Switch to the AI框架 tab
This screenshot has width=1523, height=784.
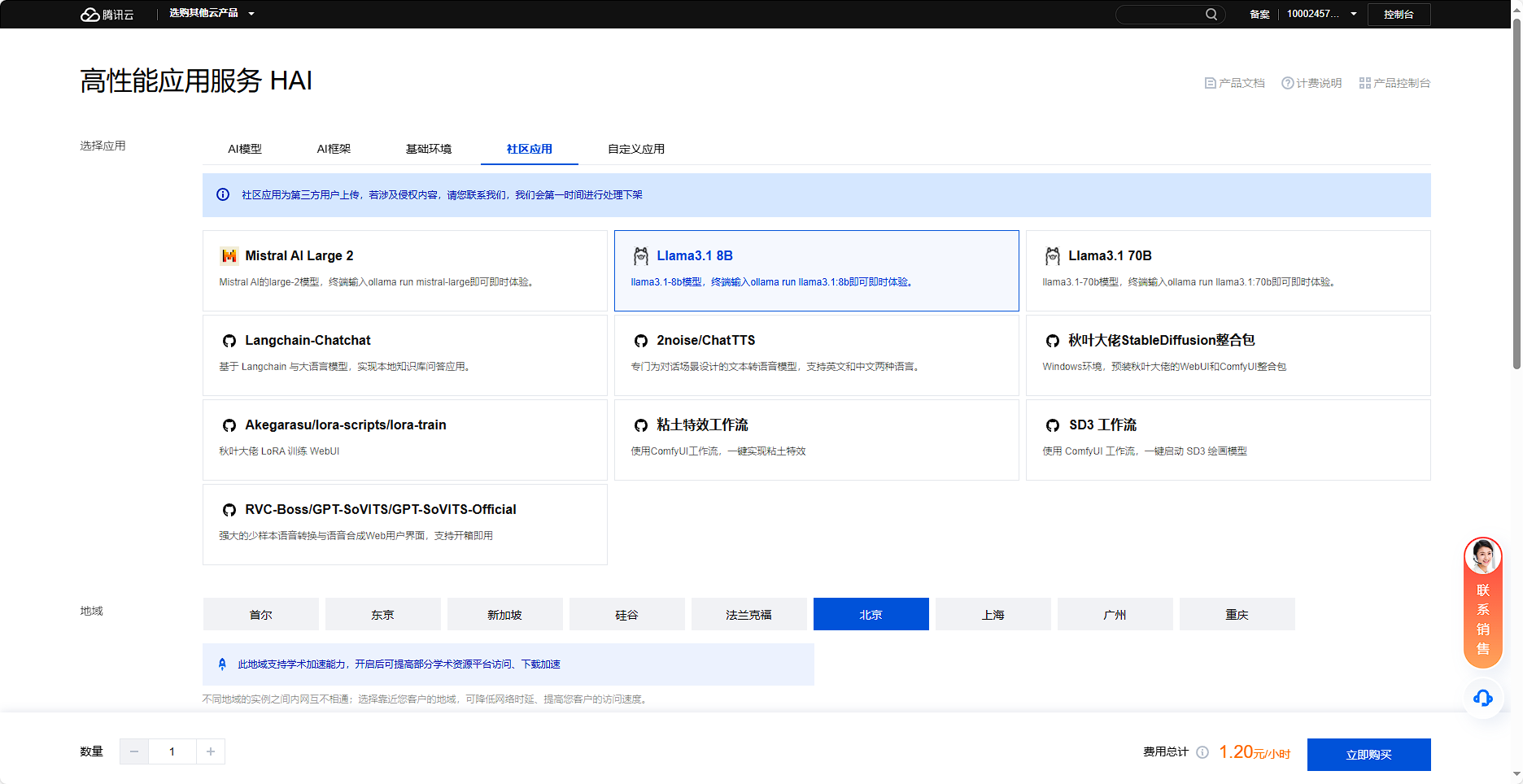click(334, 149)
